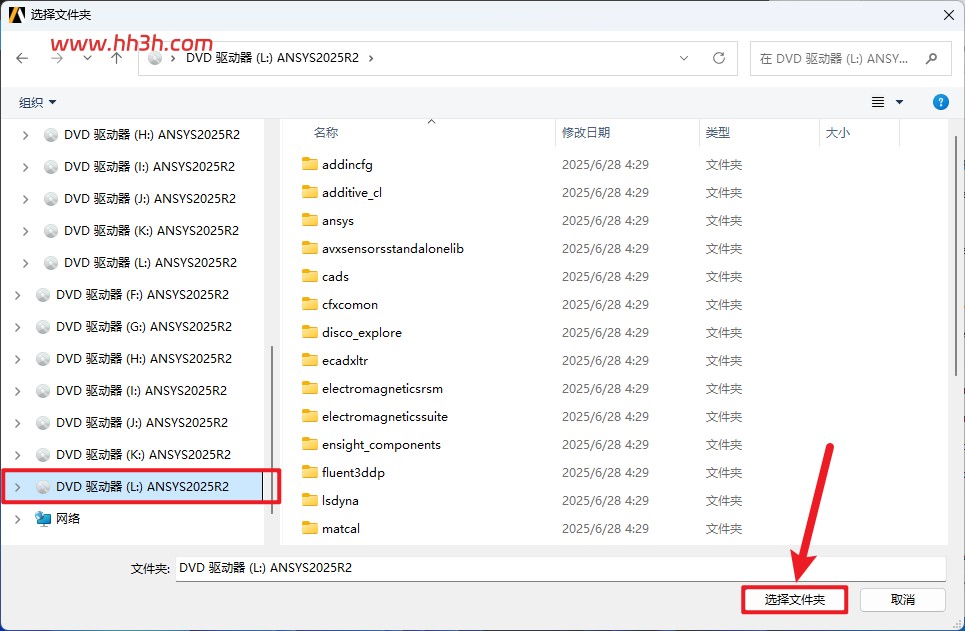Expand first DVD (H:) tree node
This screenshot has width=965, height=631.
point(25,135)
